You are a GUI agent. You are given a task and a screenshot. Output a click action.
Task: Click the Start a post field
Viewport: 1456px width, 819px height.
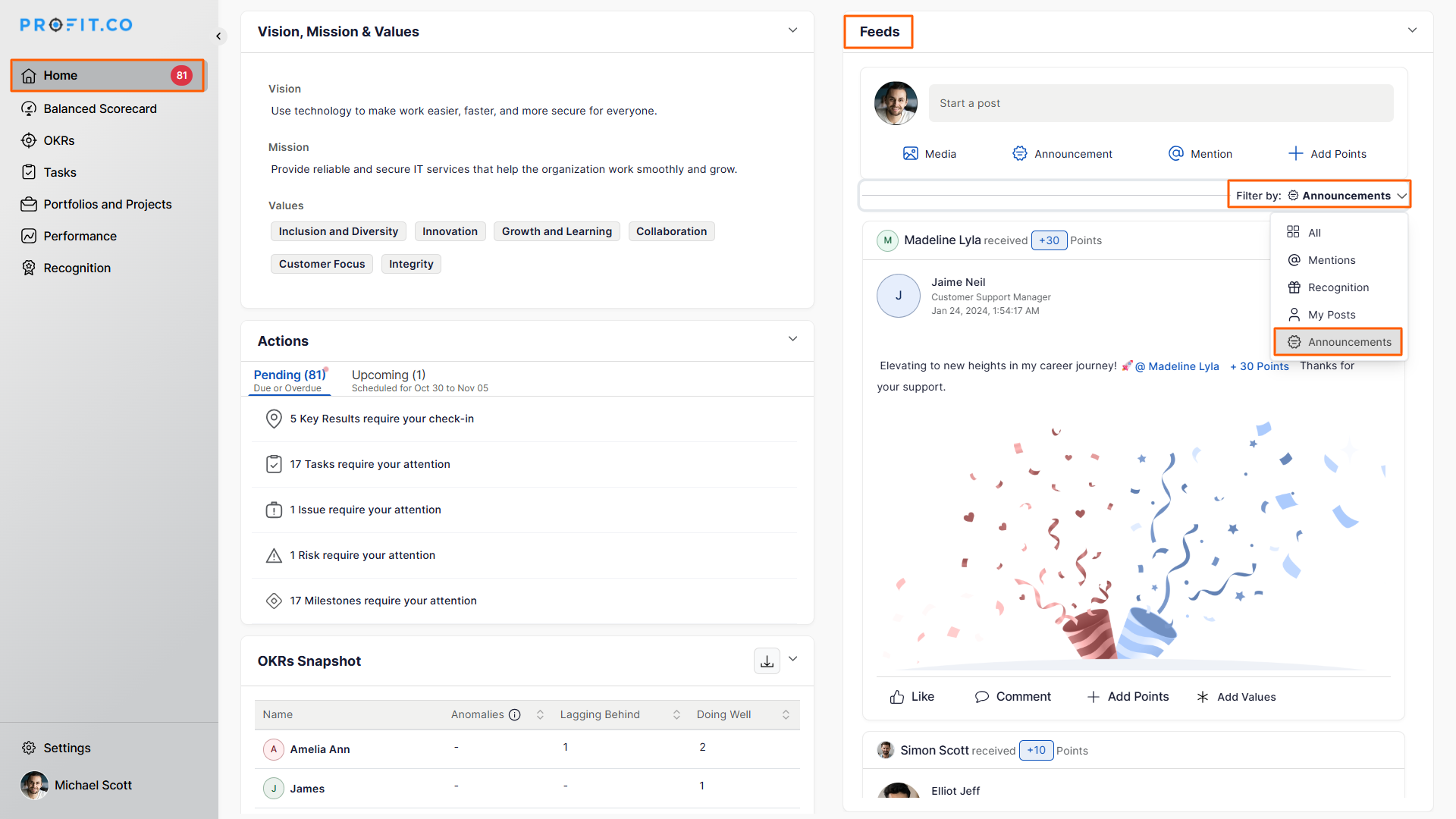click(x=1160, y=103)
